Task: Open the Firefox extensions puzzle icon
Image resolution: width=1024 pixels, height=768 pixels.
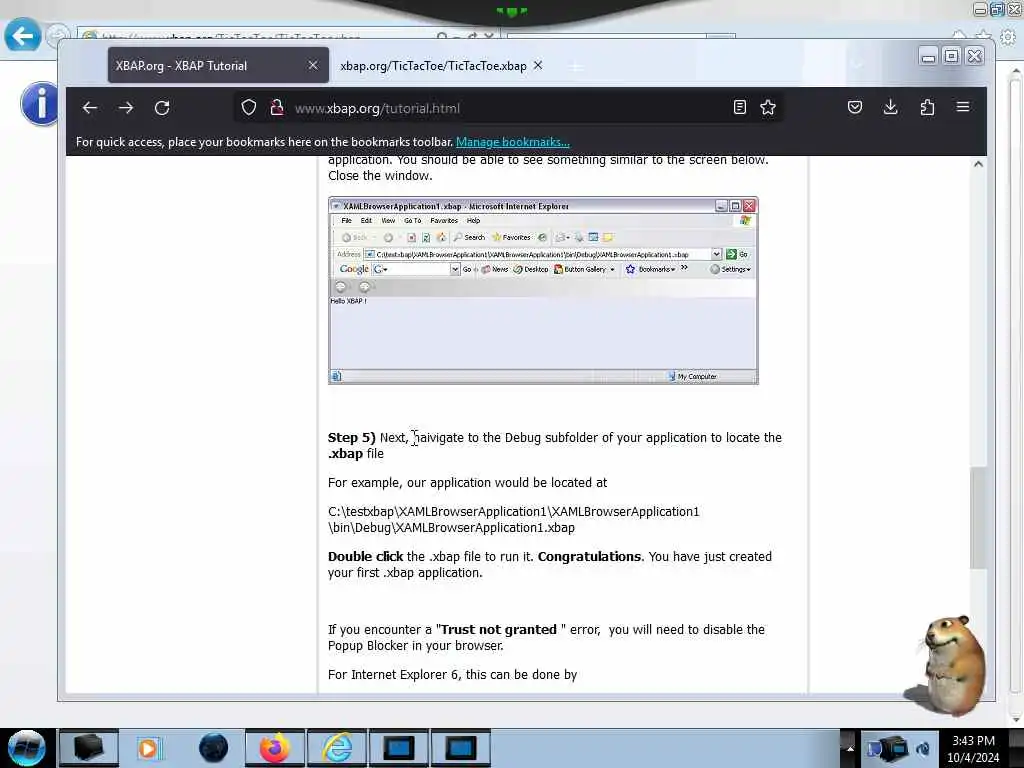Action: pyautogui.click(x=927, y=107)
